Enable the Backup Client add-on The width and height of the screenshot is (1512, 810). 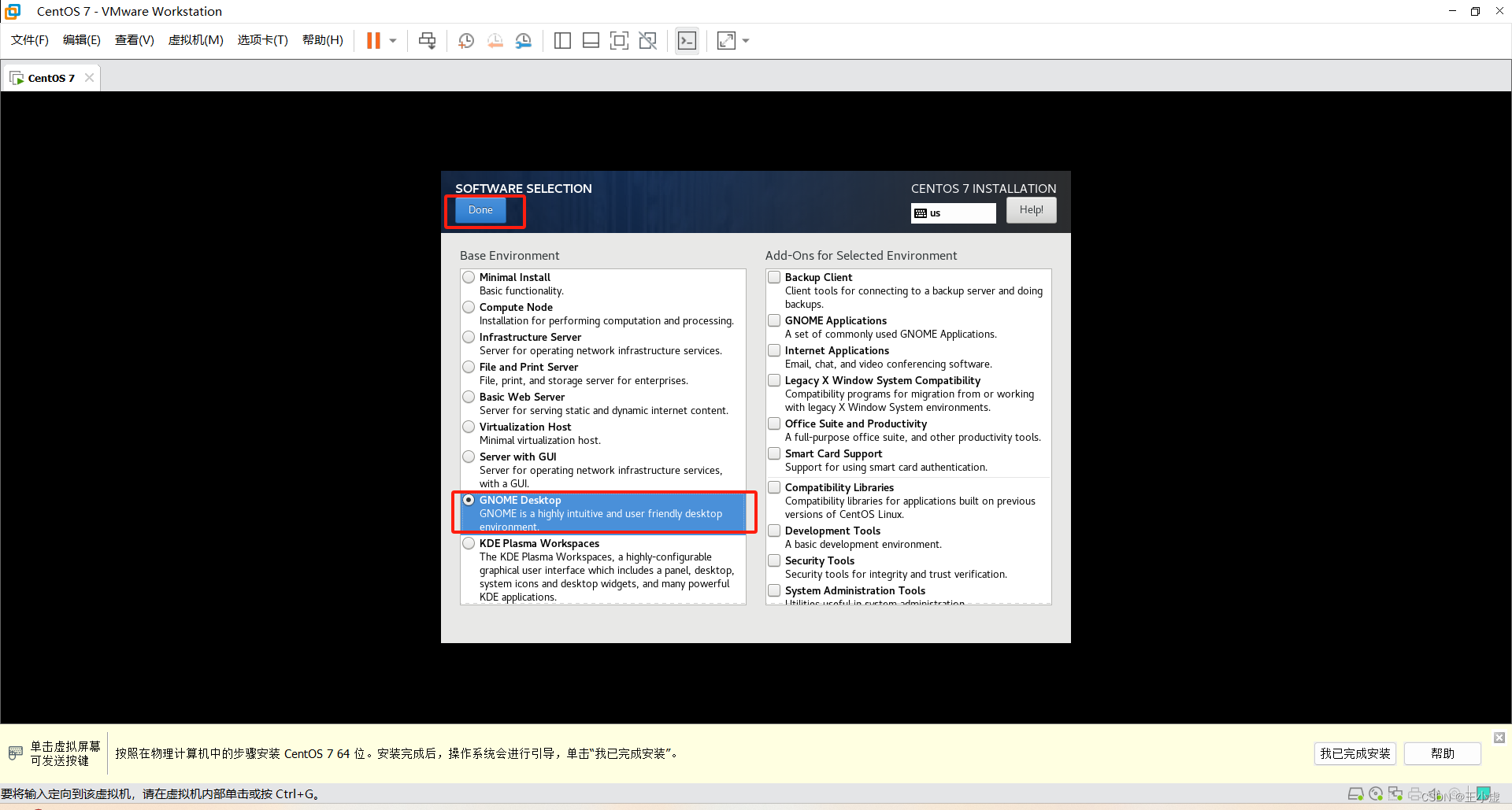point(774,277)
